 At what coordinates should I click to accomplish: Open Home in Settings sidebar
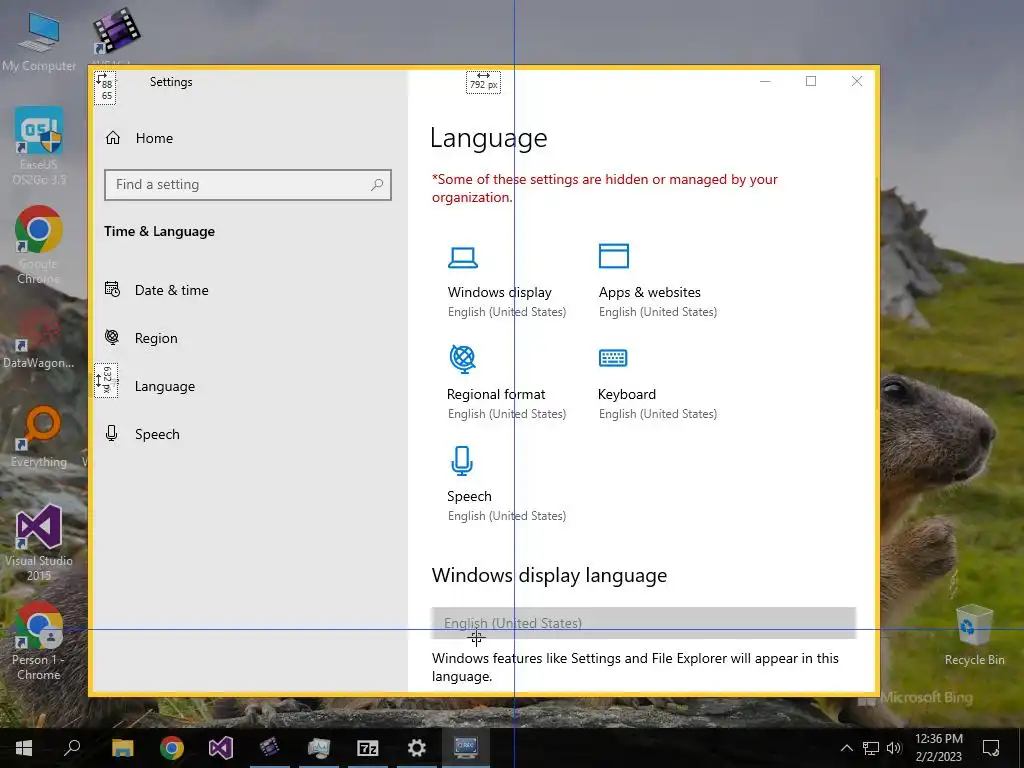coord(154,138)
